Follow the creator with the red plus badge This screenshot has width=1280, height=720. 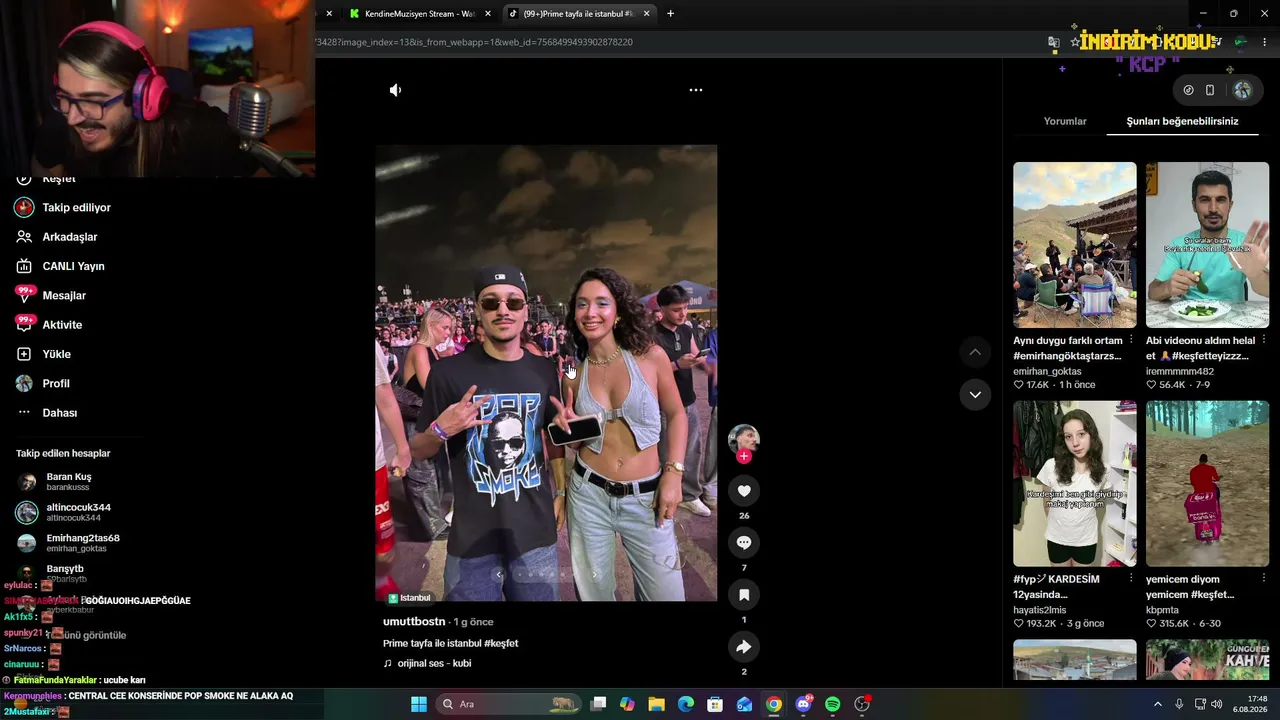coord(744,457)
